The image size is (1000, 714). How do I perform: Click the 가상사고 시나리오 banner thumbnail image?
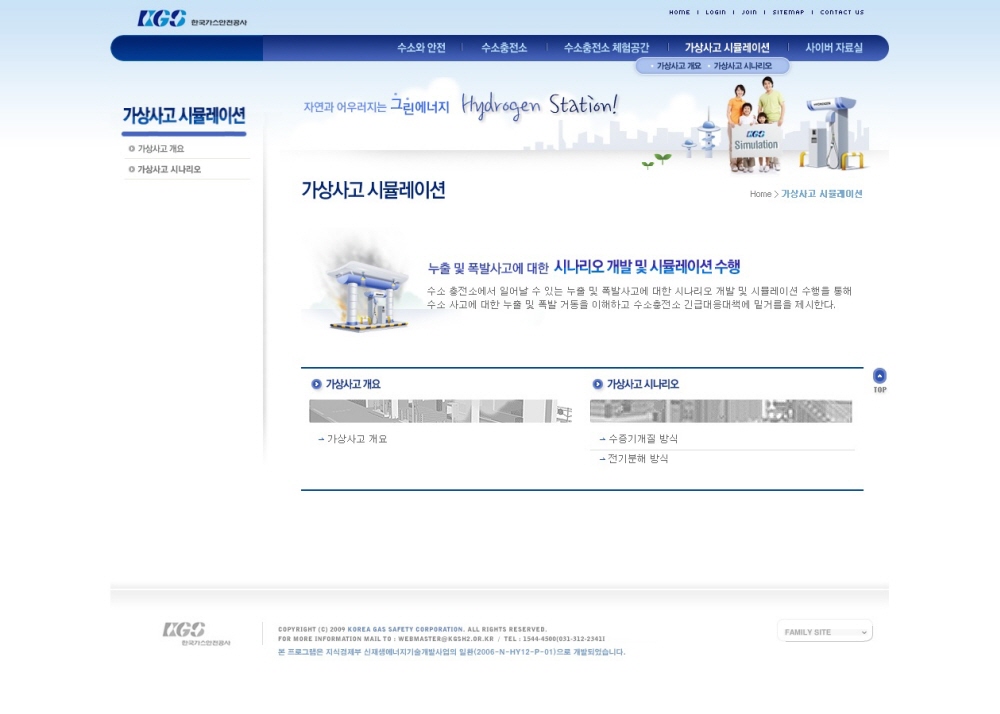720,411
